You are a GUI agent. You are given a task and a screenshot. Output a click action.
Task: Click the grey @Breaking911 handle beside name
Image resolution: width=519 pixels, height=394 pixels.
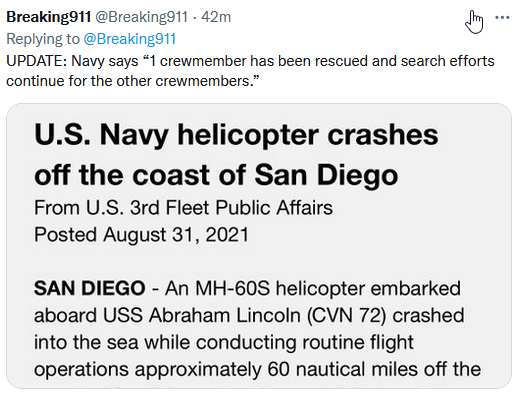142,17
